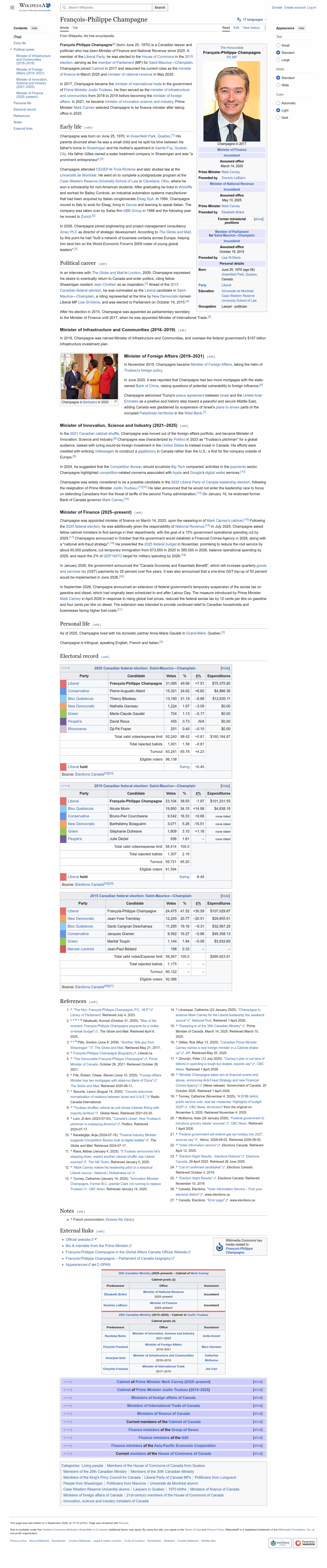This screenshot has width=327, height=1568.
Task: Choose the Automatic color option
Action: pos(278,103)
